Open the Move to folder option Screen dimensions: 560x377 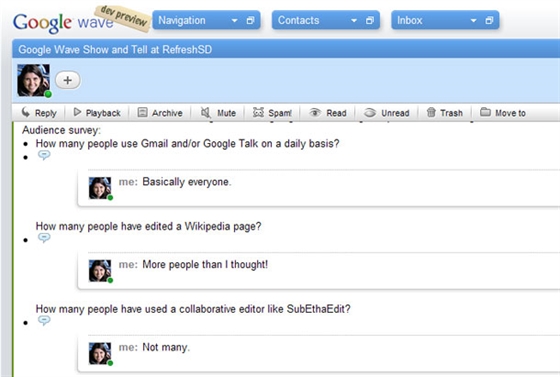(x=503, y=113)
